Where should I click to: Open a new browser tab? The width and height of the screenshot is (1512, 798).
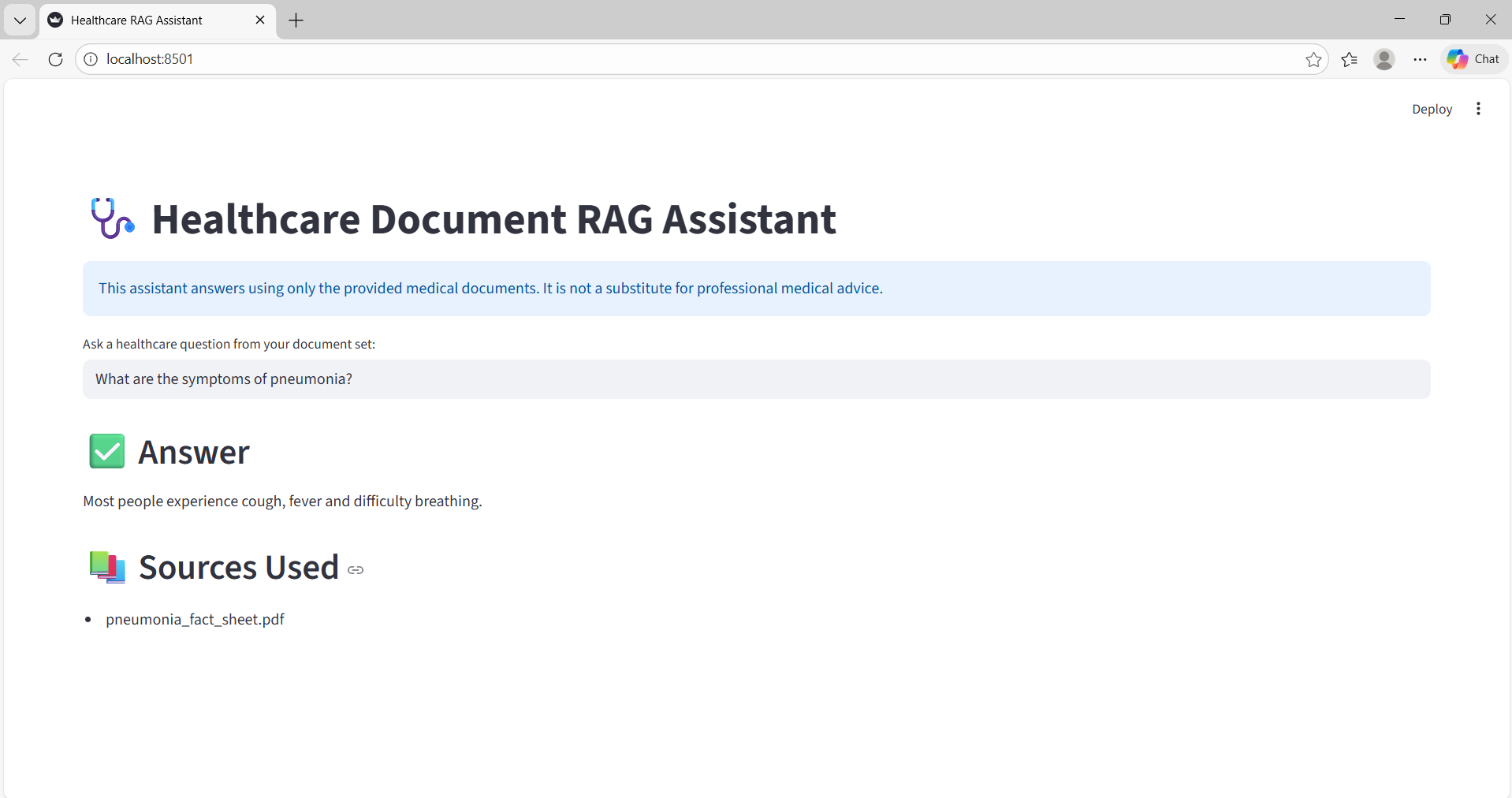click(x=296, y=21)
